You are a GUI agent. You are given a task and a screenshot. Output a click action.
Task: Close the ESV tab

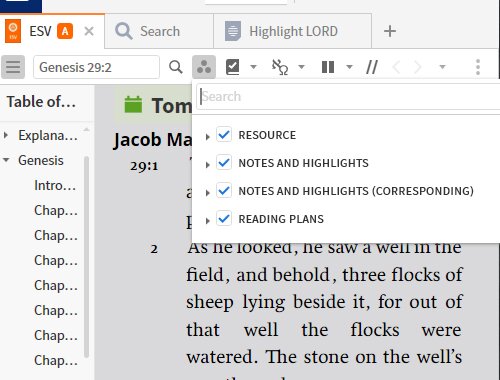pos(89,31)
